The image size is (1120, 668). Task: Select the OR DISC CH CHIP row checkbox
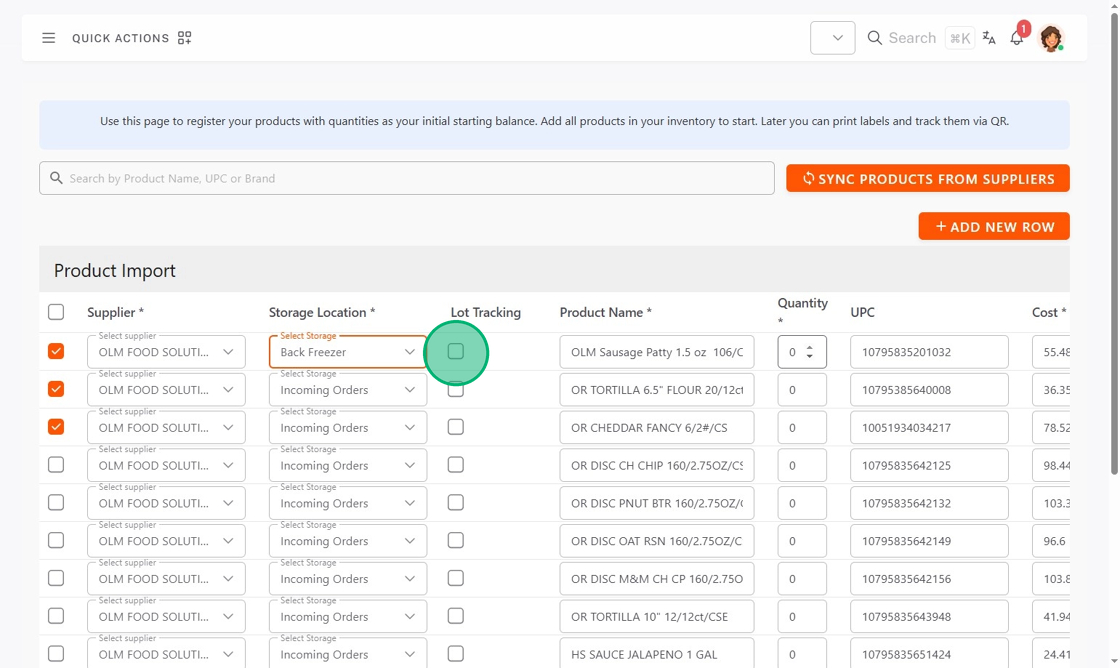point(56,465)
